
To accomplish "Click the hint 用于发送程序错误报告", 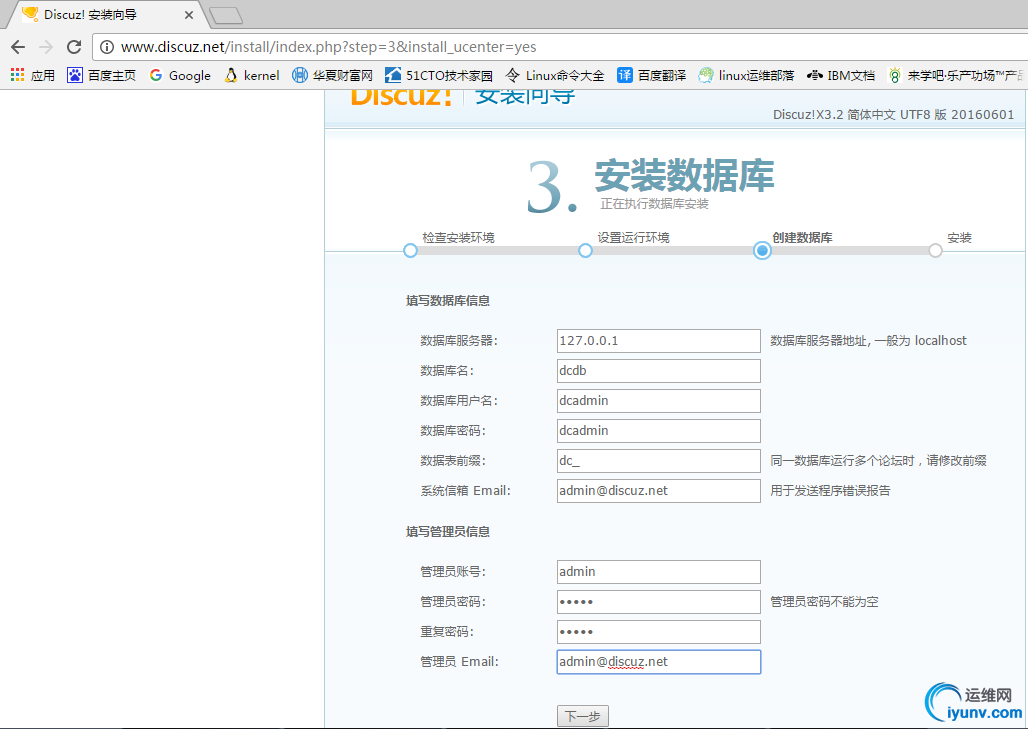I will [830, 491].
